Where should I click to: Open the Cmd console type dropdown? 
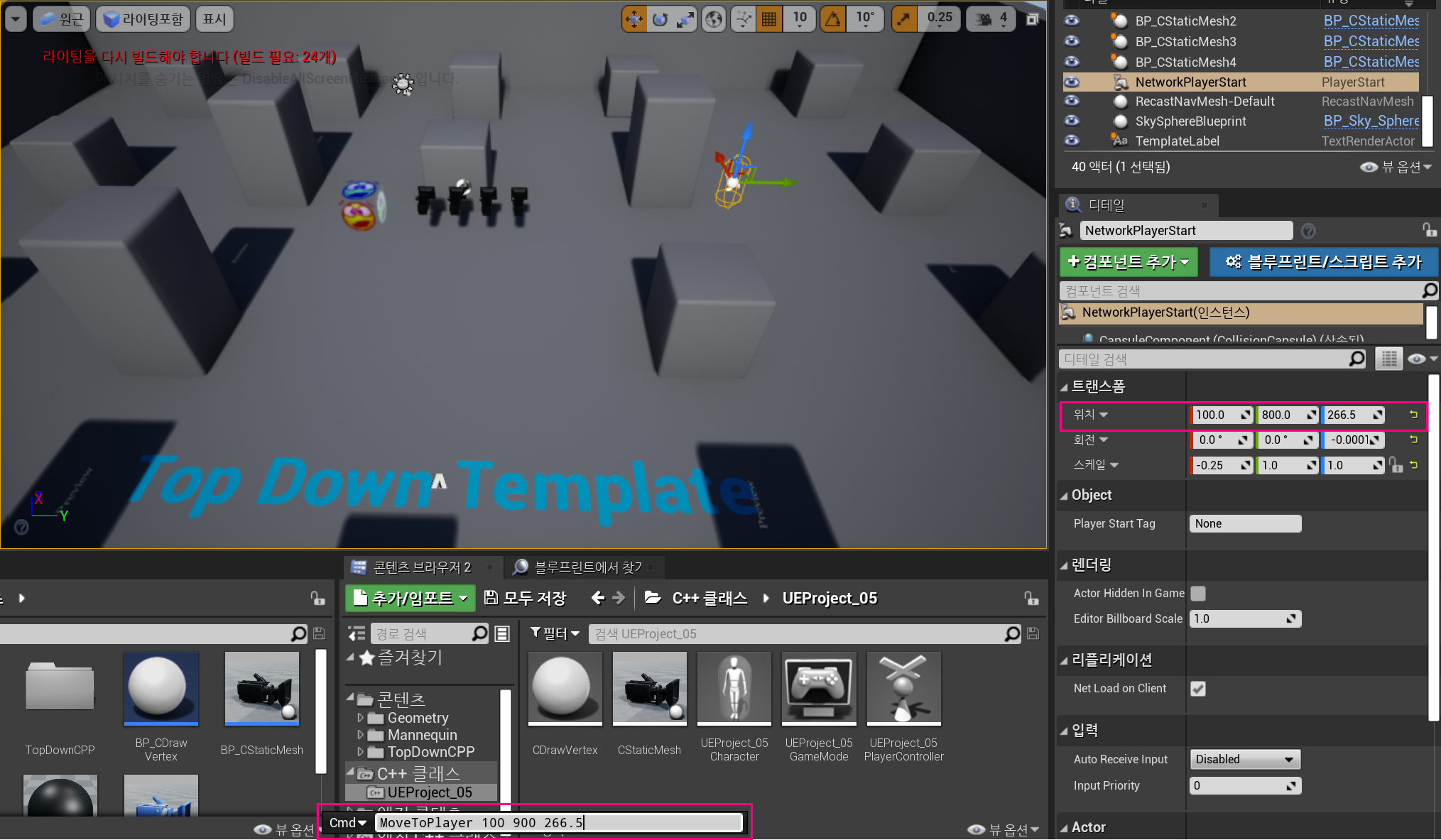point(347,822)
